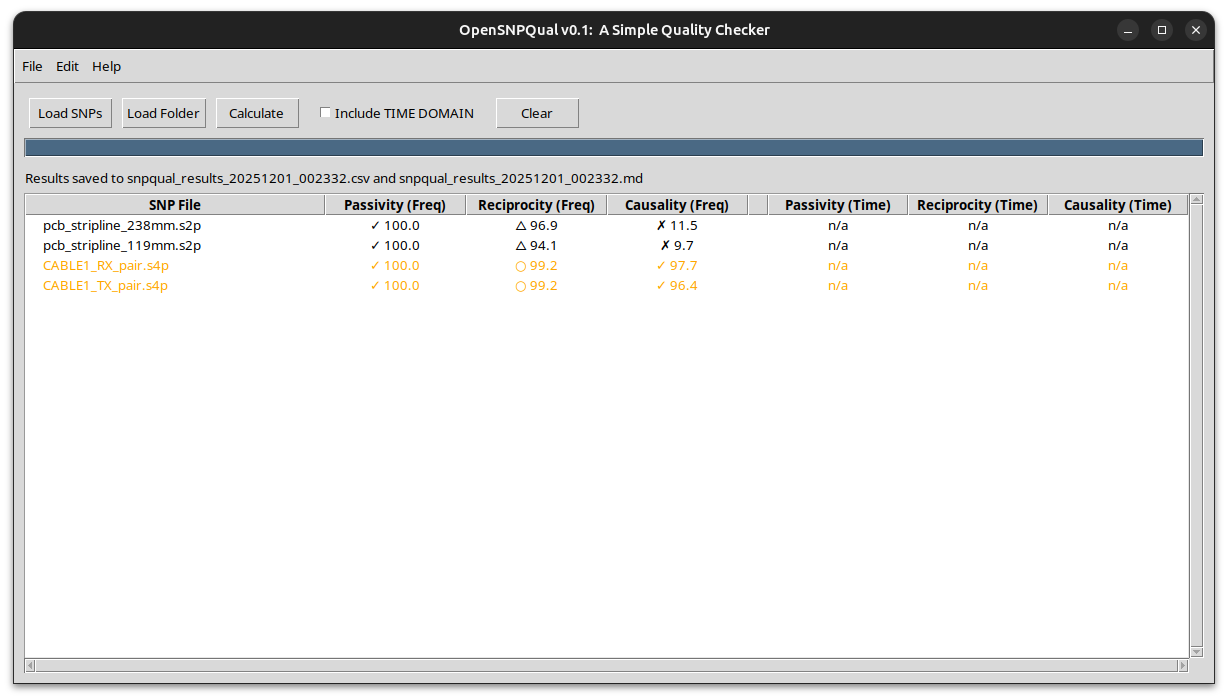The height and width of the screenshot is (700, 1228).
Task: Click Reciprocity (Time) column header
Action: pos(977,205)
